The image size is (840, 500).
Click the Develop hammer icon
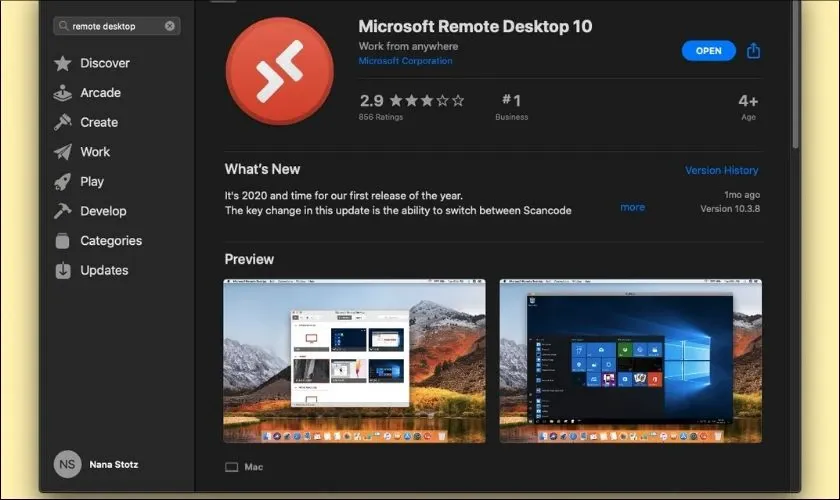click(x=63, y=211)
